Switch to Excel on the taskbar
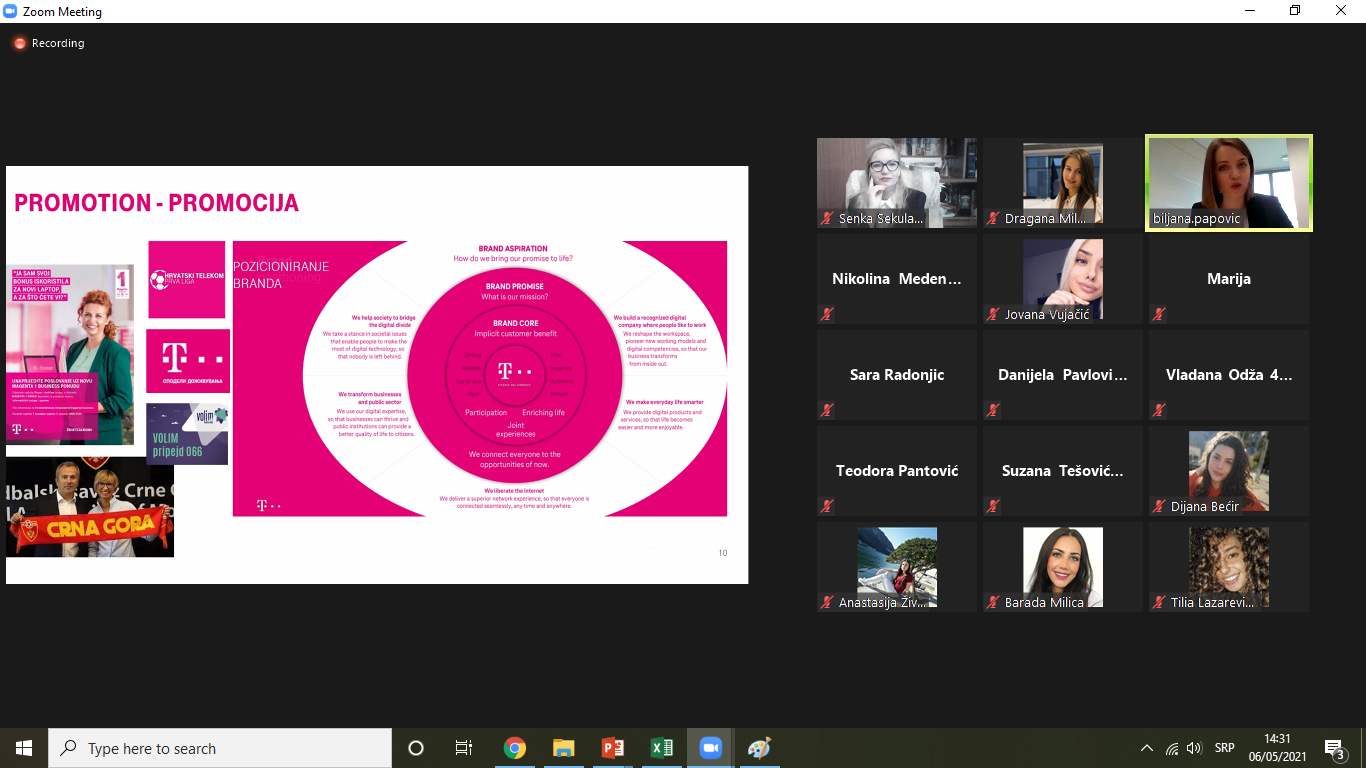1366x768 pixels. [x=662, y=748]
